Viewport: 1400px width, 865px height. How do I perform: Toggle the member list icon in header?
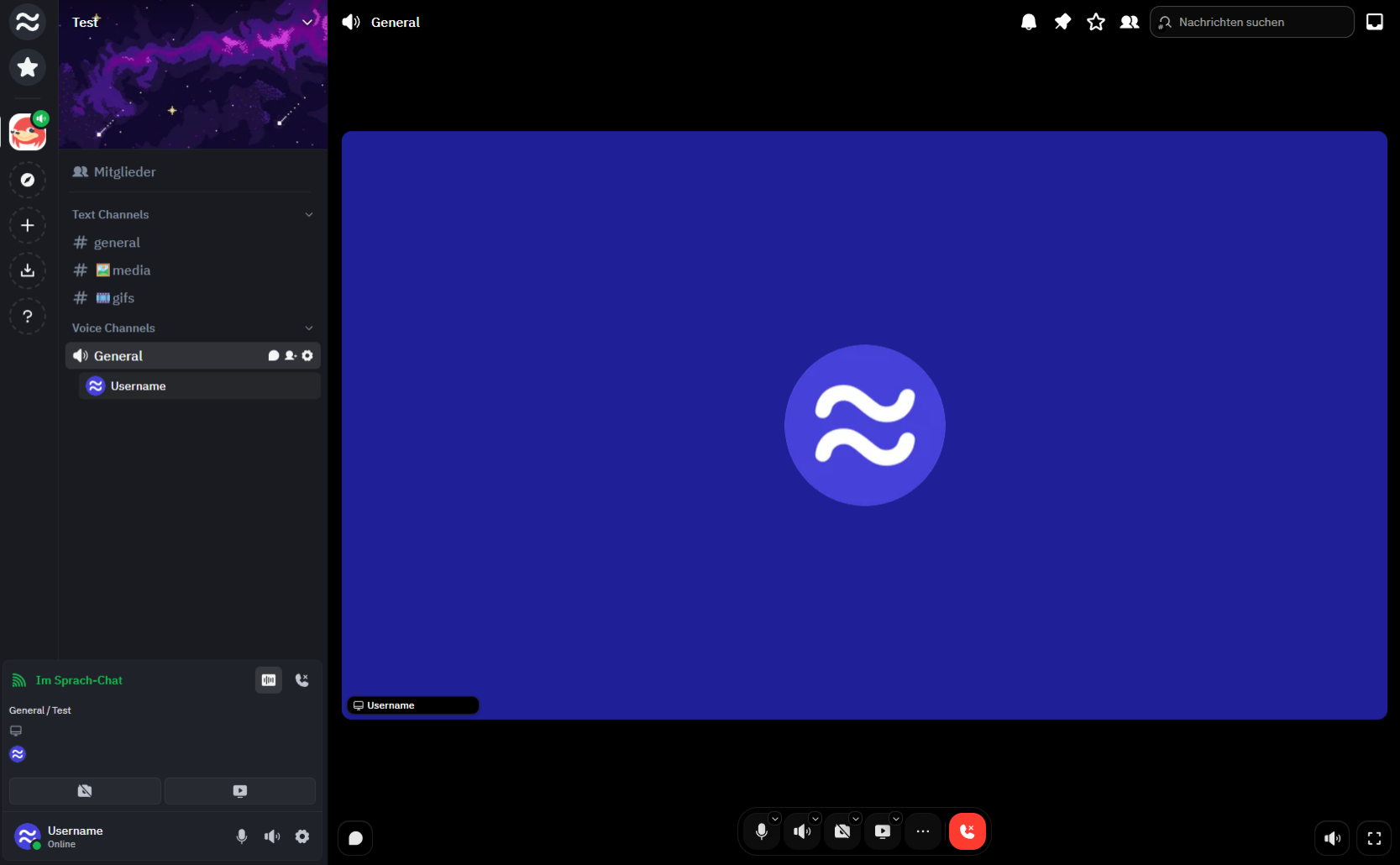[x=1130, y=22]
